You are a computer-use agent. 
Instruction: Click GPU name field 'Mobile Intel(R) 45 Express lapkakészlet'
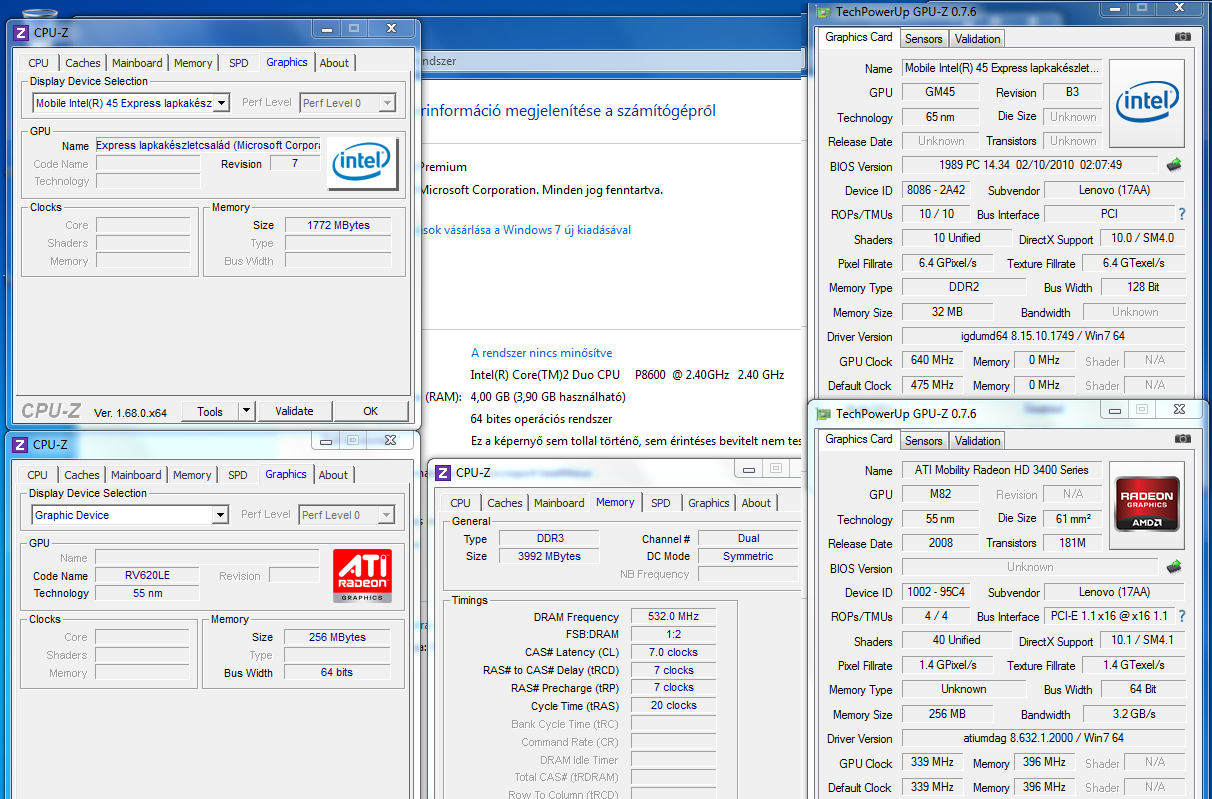coord(1003,68)
